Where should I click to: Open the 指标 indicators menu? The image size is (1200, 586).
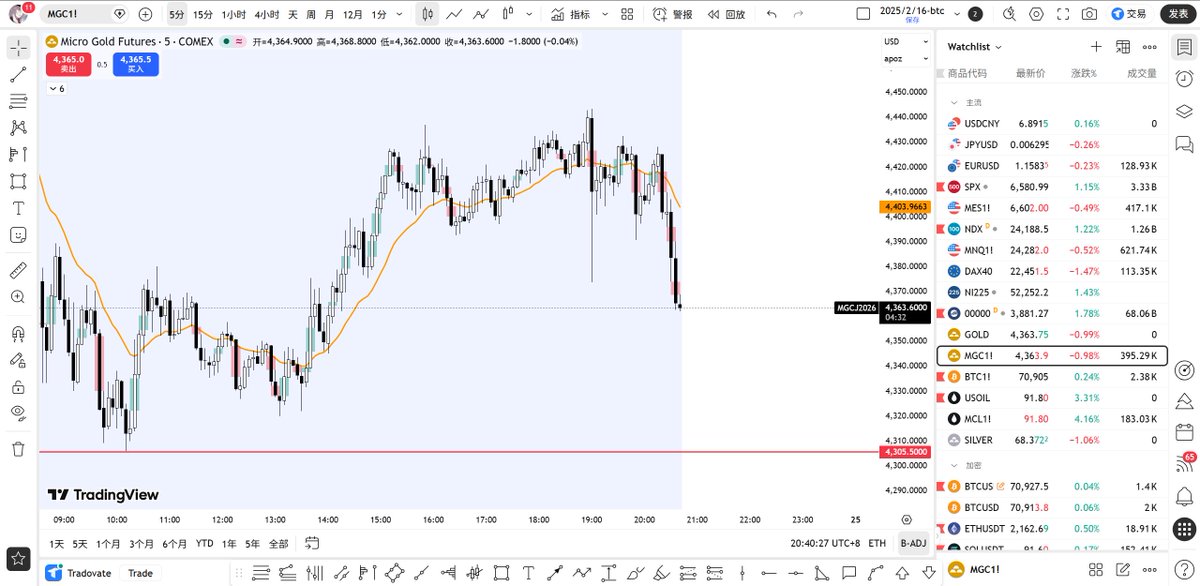(571, 14)
